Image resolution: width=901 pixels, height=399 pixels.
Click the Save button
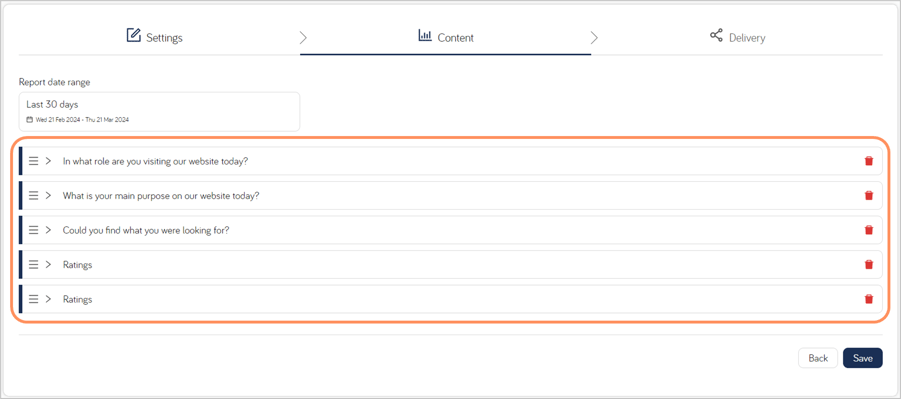tap(863, 358)
